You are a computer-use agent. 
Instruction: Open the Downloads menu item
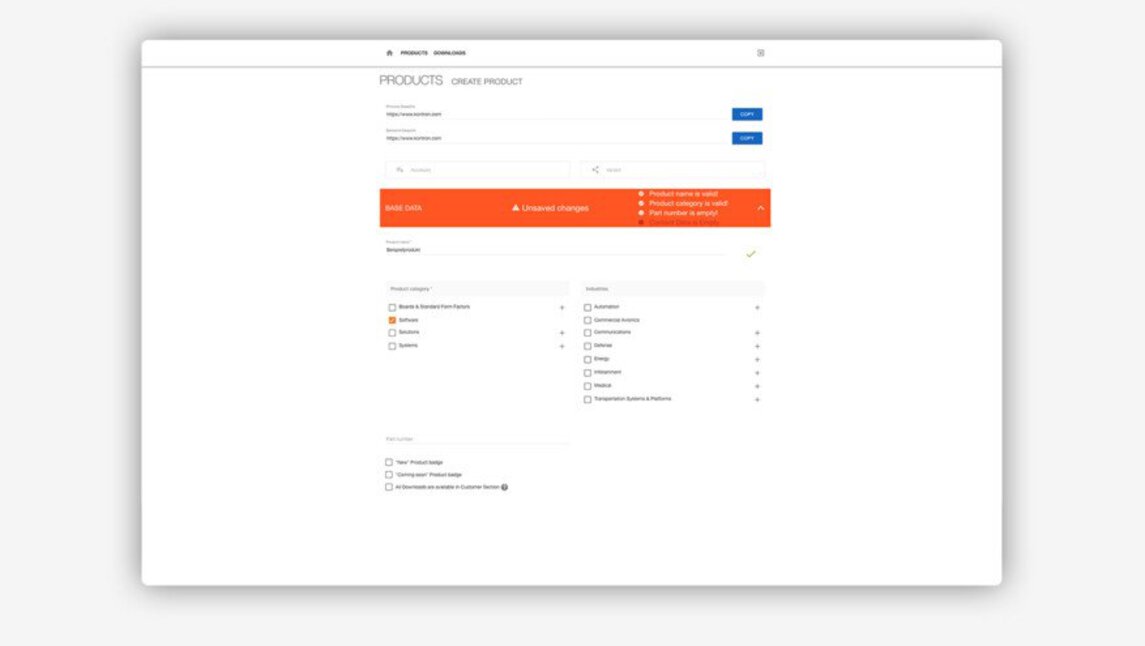pos(450,53)
